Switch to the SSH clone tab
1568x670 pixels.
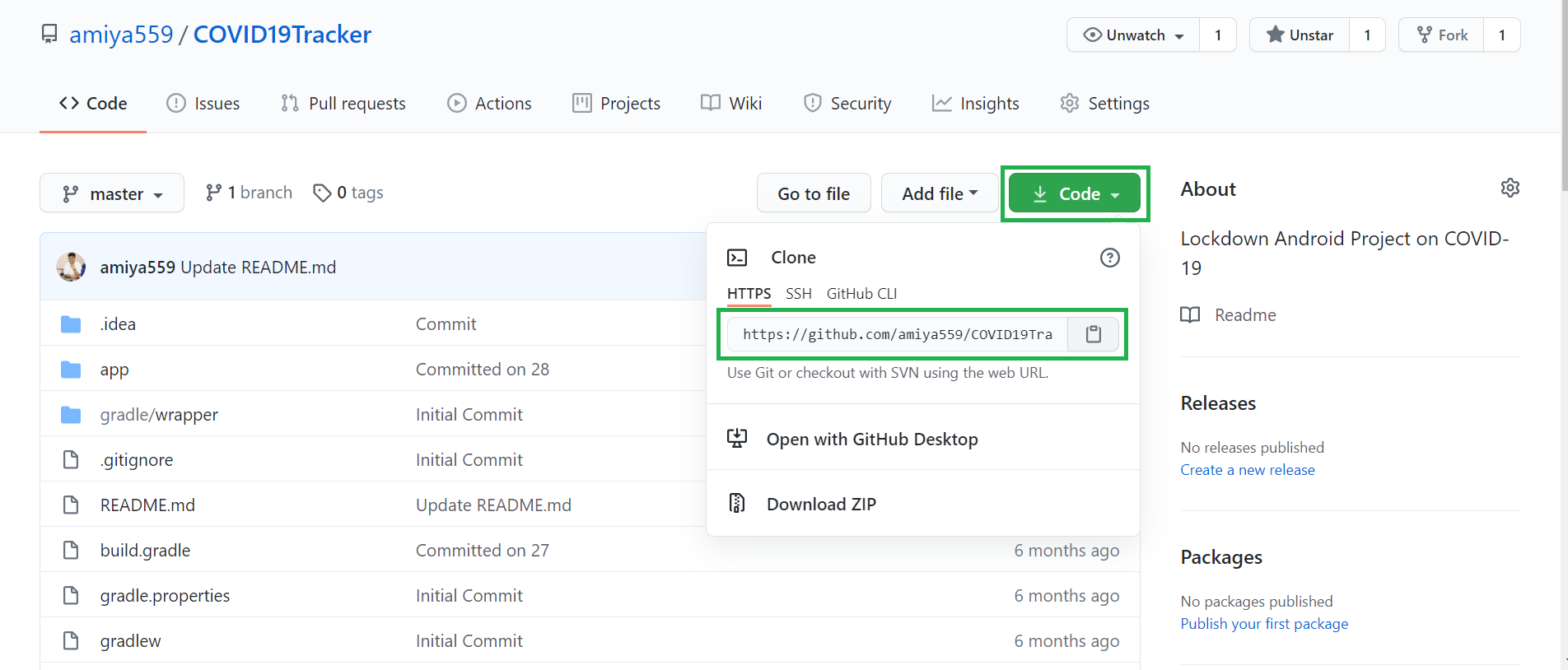pos(798,294)
